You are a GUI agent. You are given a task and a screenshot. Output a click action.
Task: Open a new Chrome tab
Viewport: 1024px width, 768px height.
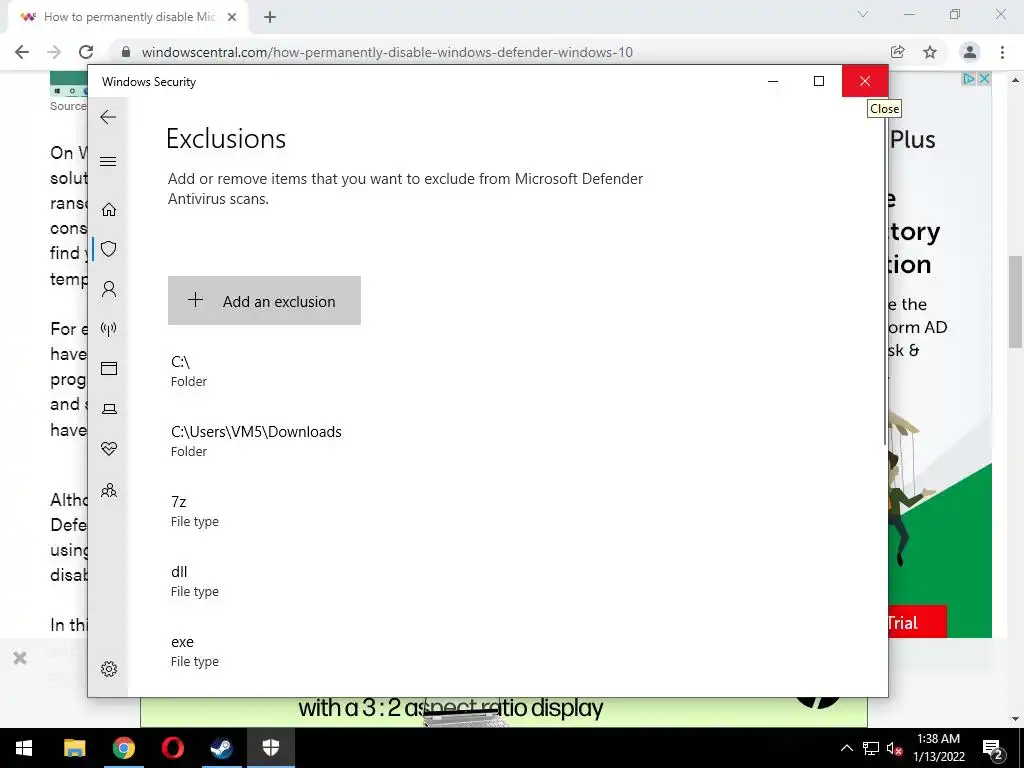point(270,17)
